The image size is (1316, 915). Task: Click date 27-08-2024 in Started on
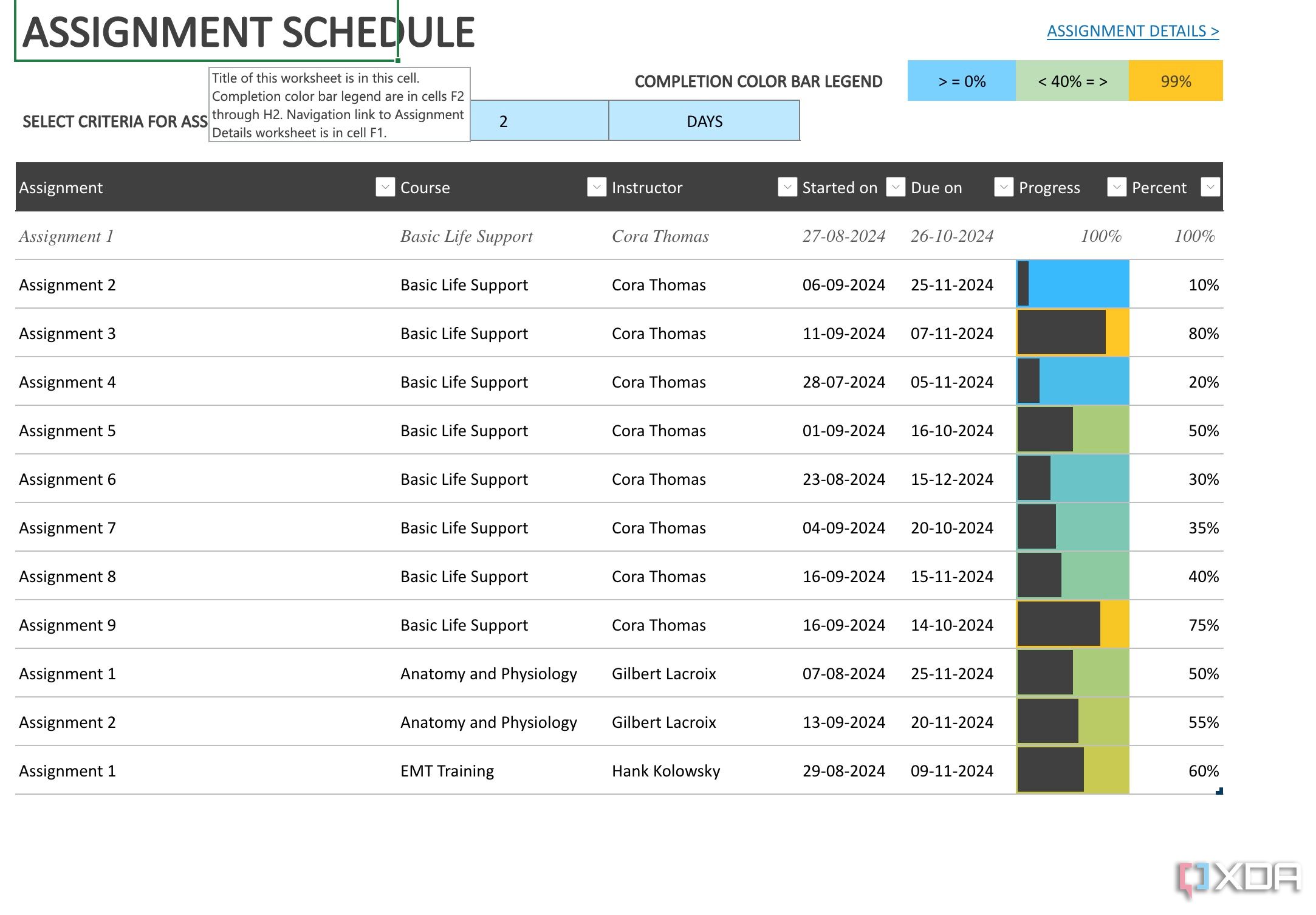[843, 236]
